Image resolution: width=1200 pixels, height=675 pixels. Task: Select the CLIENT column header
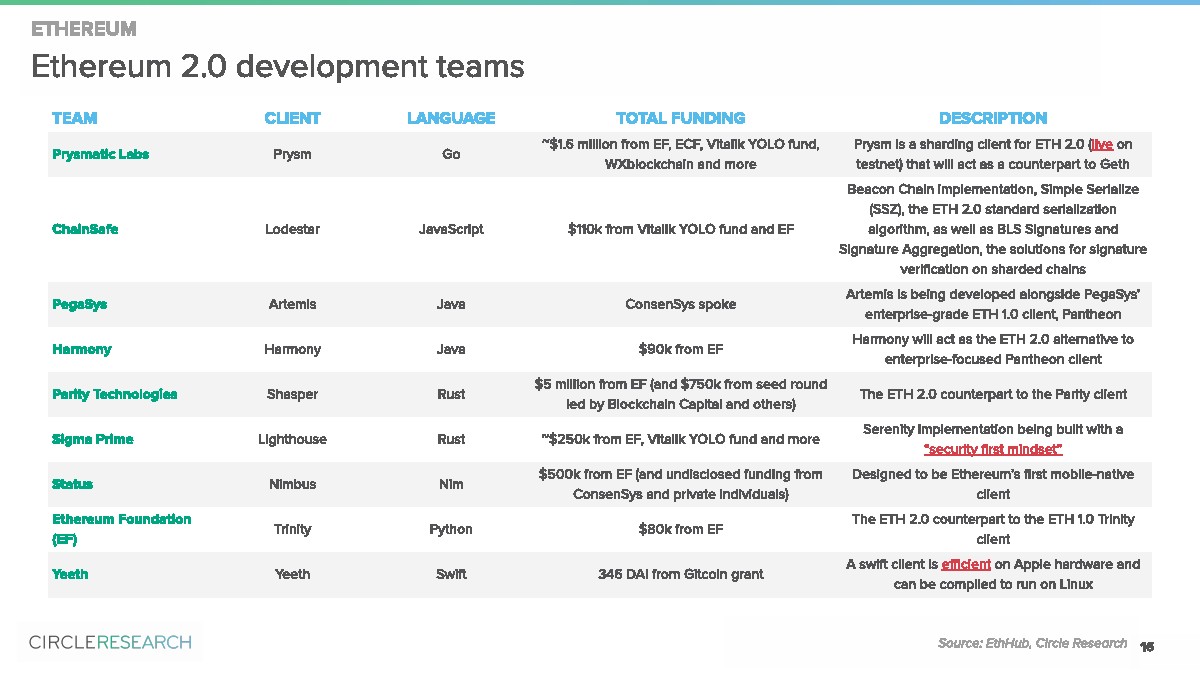pos(292,118)
